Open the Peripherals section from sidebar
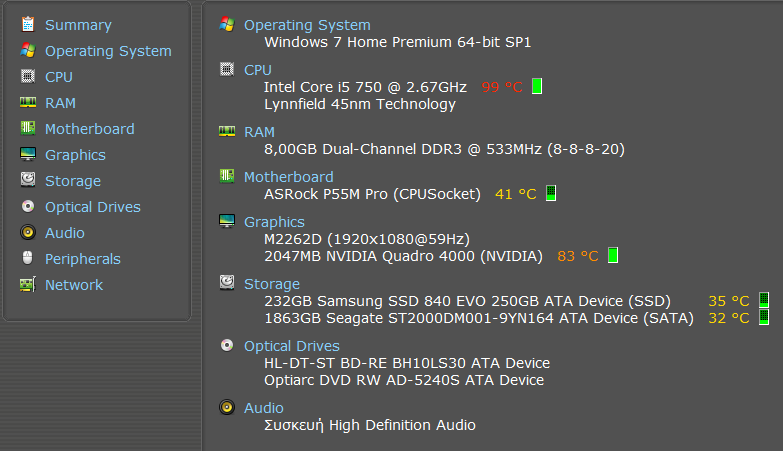Image resolution: width=783 pixels, height=451 pixels. (x=83, y=259)
